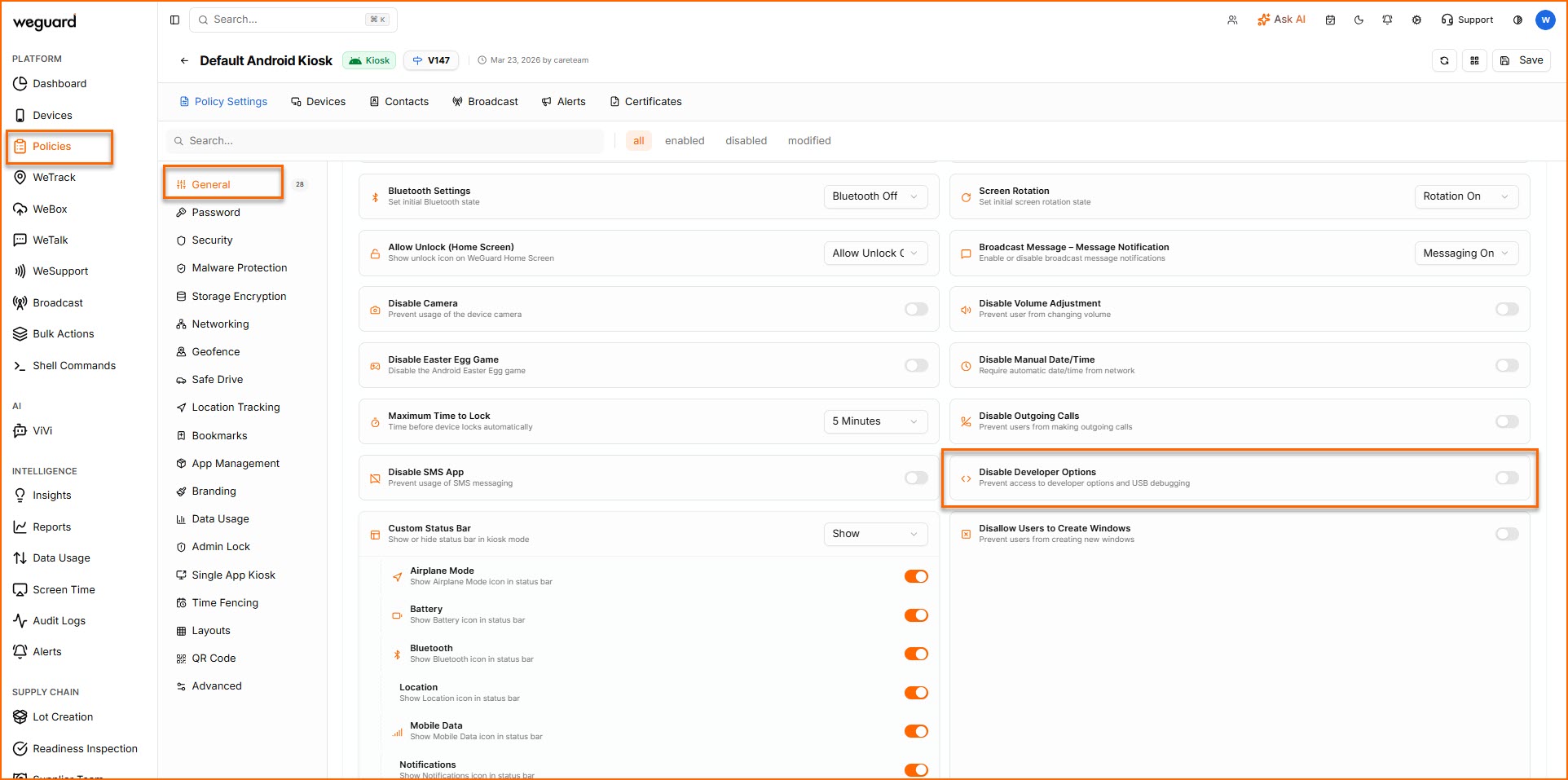Open the calendar icon in header
The width and height of the screenshot is (1568, 780).
pos(1330,20)
